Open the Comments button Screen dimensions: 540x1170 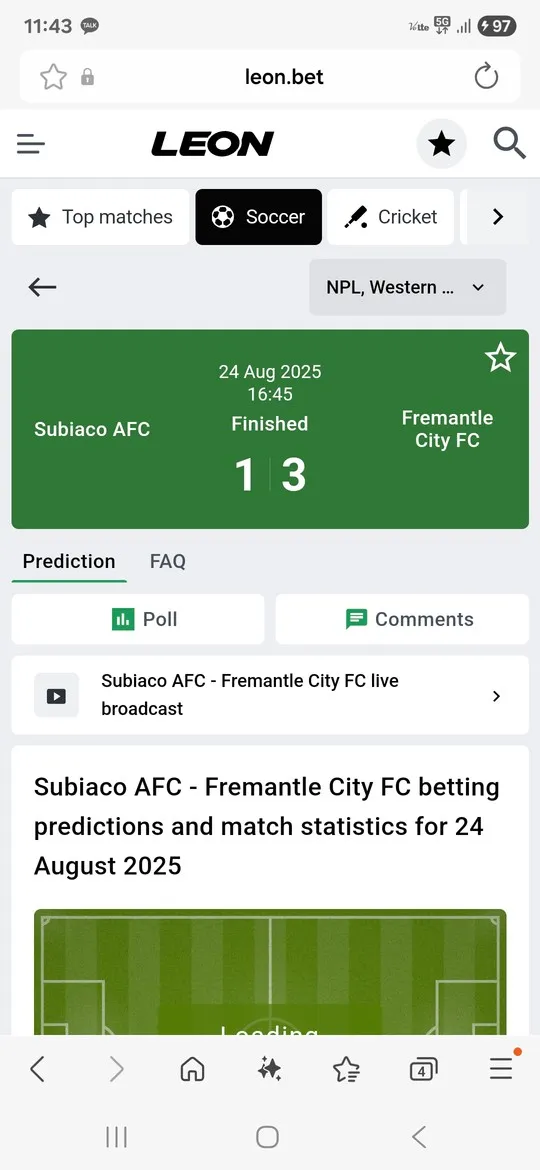(x=402, y=619)
